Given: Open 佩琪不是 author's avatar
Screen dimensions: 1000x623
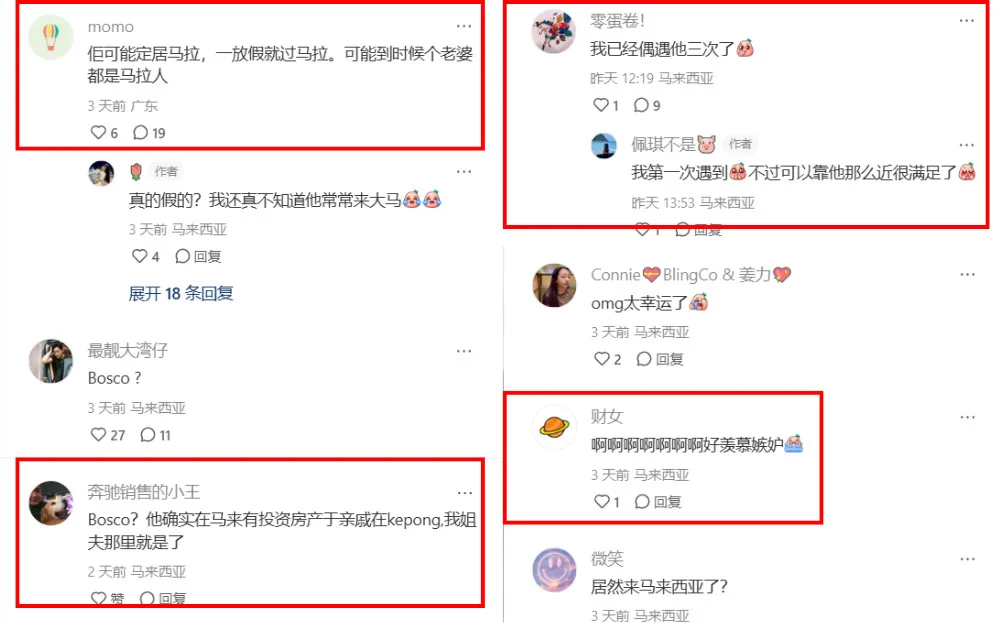Looking at the screenshot, I should 603,145.
